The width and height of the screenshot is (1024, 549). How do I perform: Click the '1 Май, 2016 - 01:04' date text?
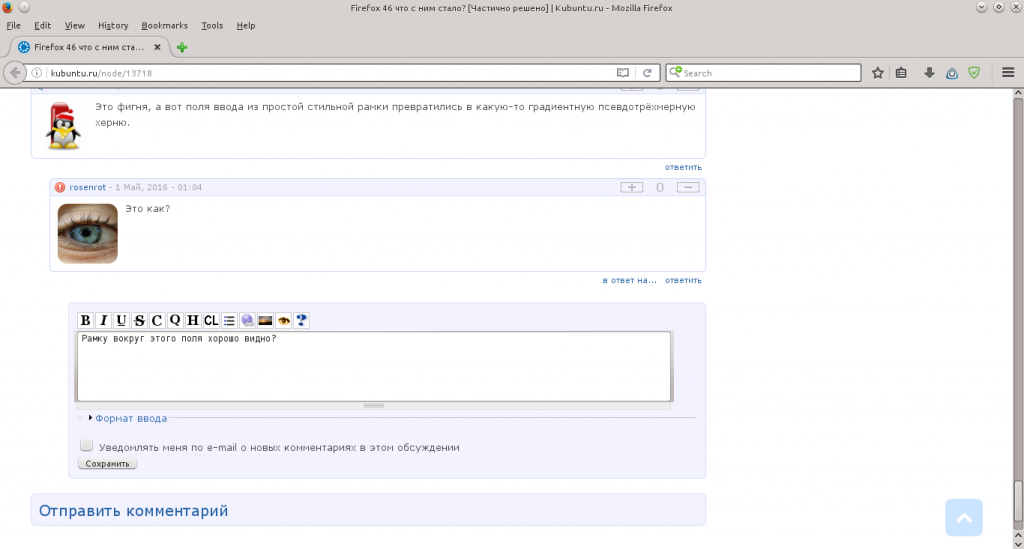click(159, 187)
